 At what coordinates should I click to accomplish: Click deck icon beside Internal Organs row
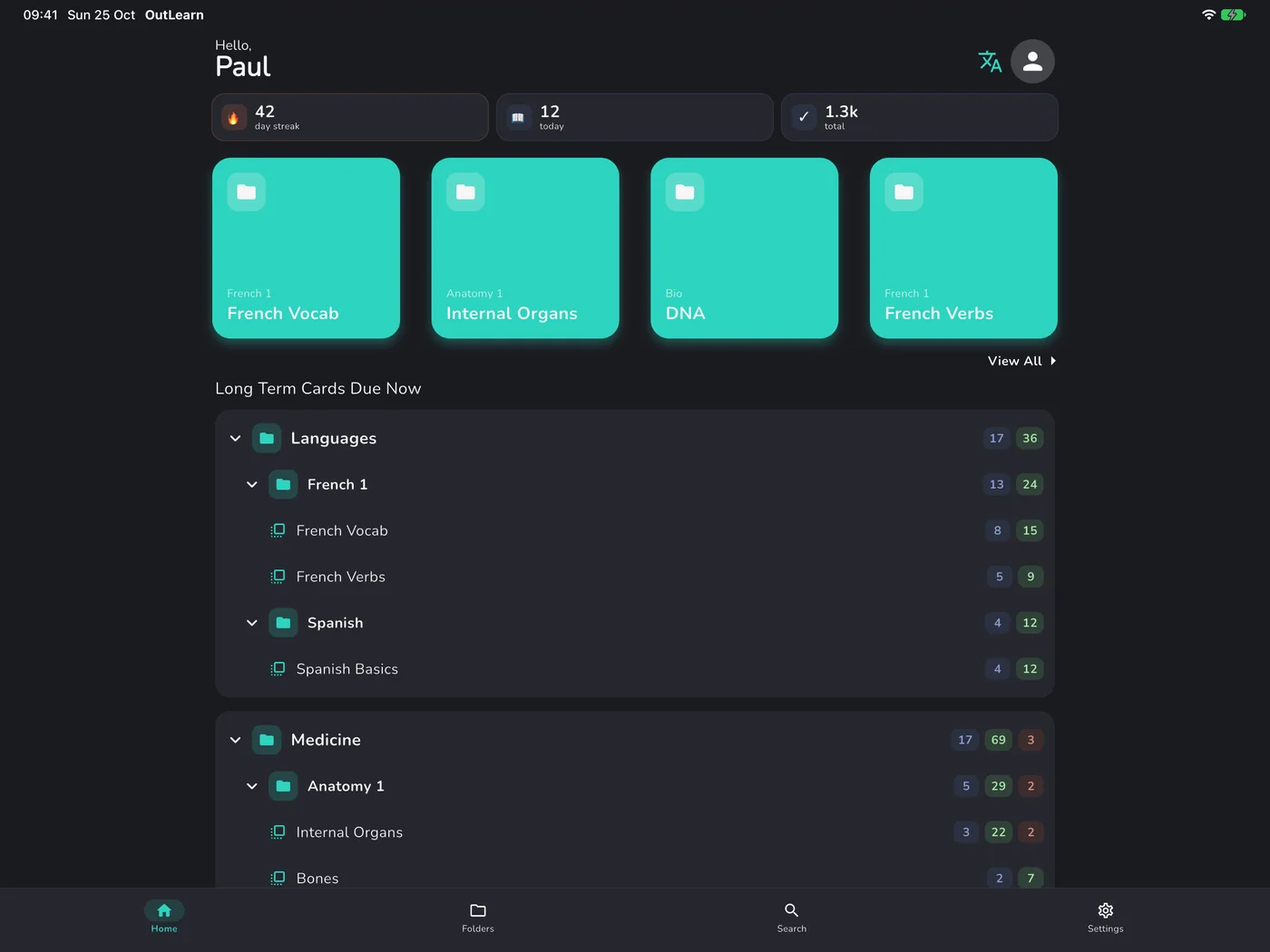tap(278, 832)
